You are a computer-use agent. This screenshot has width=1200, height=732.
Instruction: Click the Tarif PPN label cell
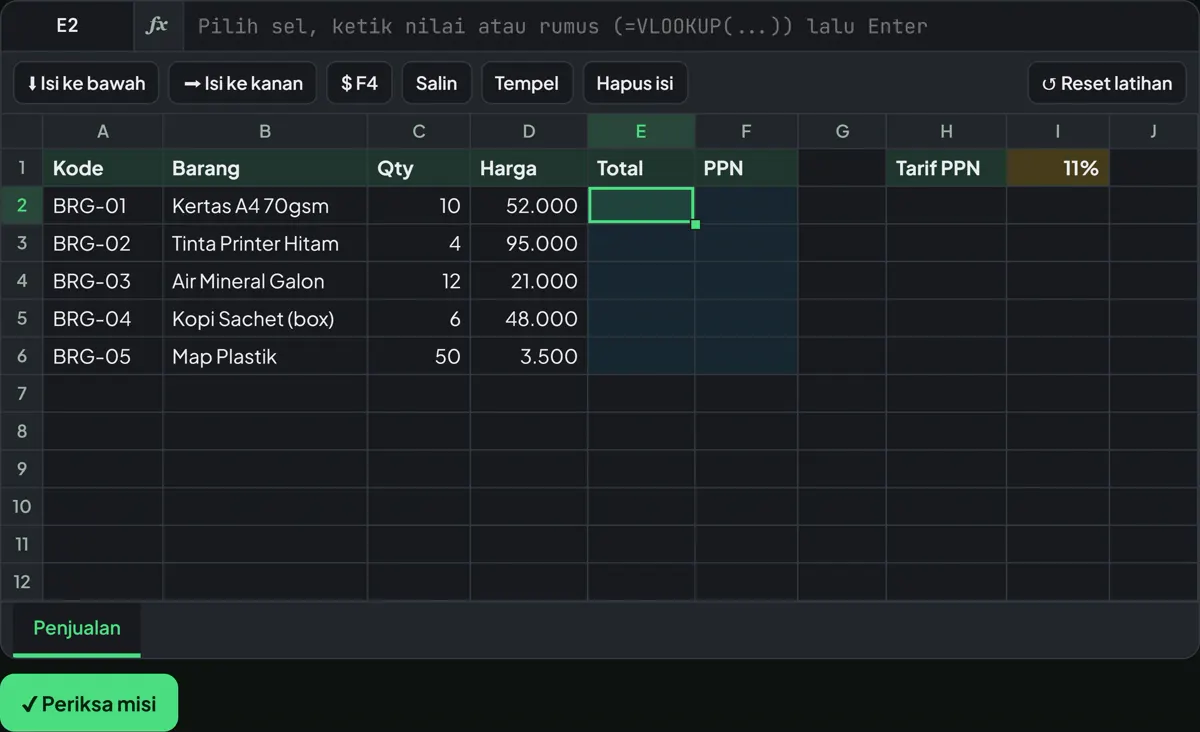946,168
